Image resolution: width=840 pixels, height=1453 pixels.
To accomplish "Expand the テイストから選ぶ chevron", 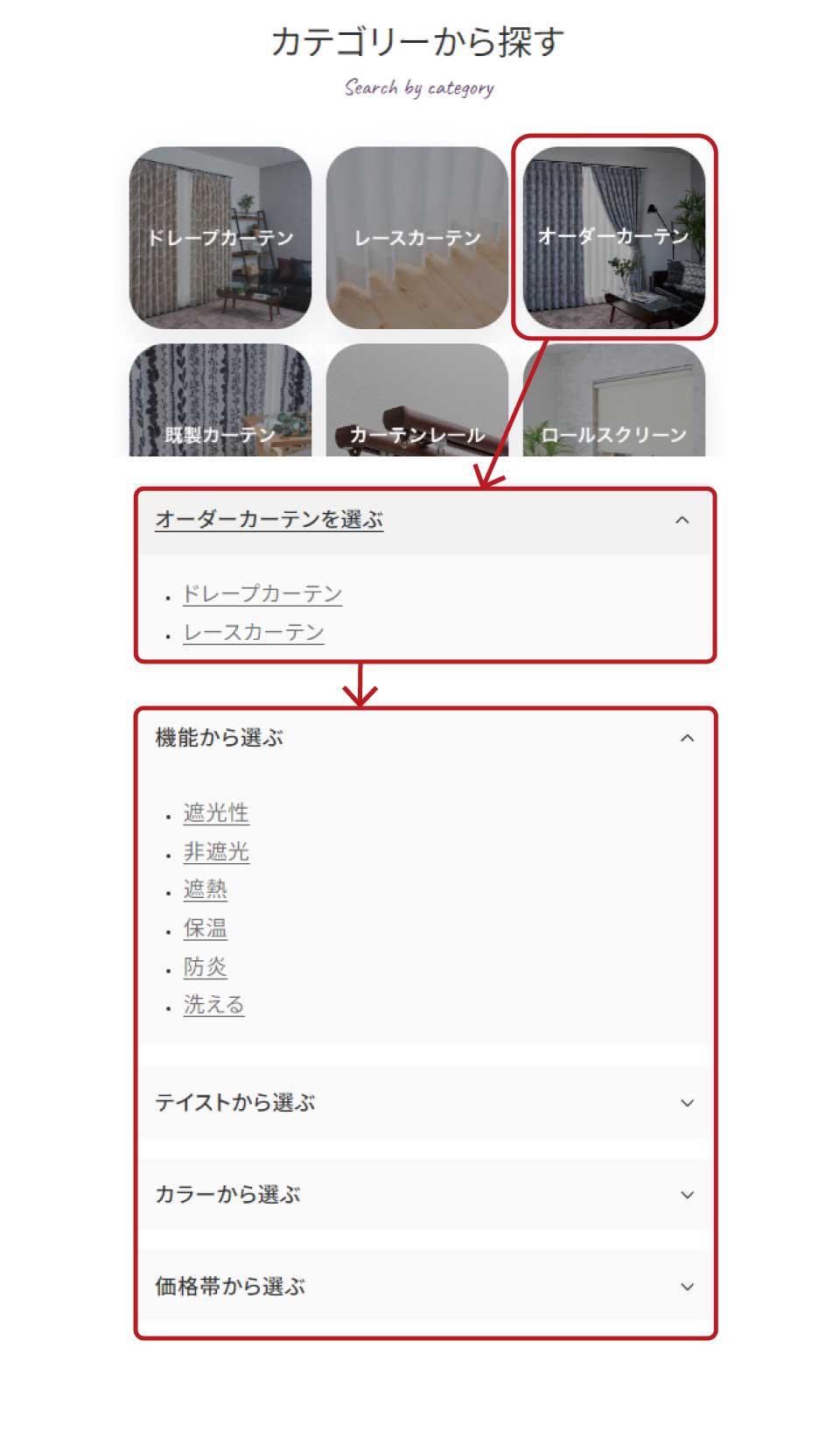I will click(x=688, y=1103).
